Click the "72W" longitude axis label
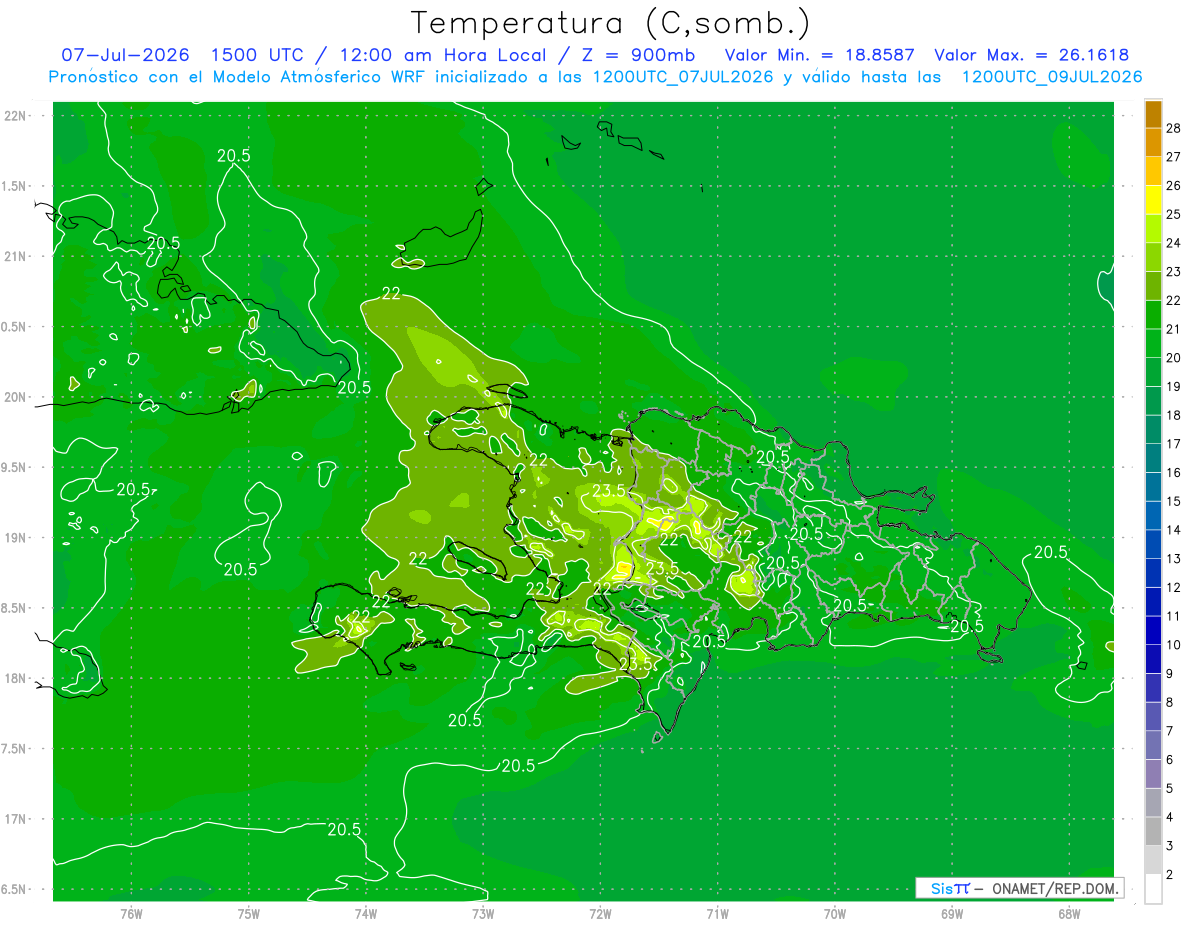Image resolution: width=1200 pixels, height=927 pixels. [600, 914]
